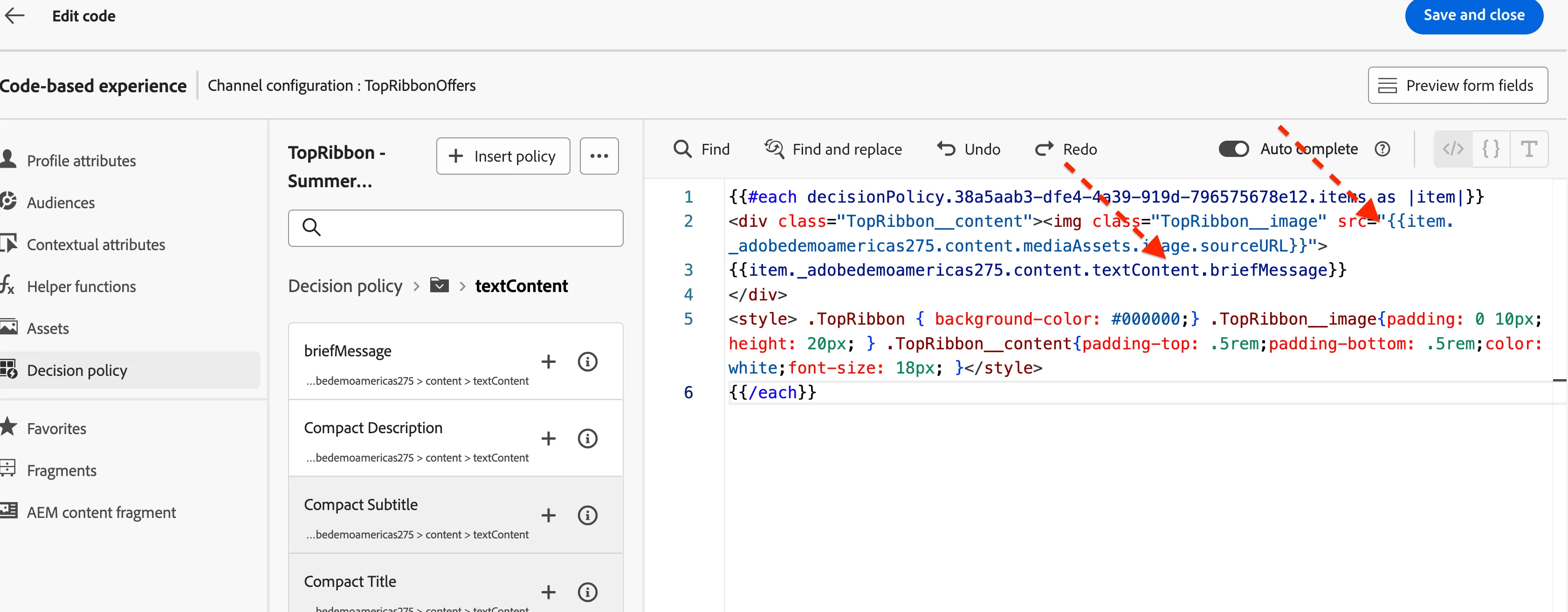Click the briefMessage attribute name
Screen dimensions: 1568x612
point(348,351)
